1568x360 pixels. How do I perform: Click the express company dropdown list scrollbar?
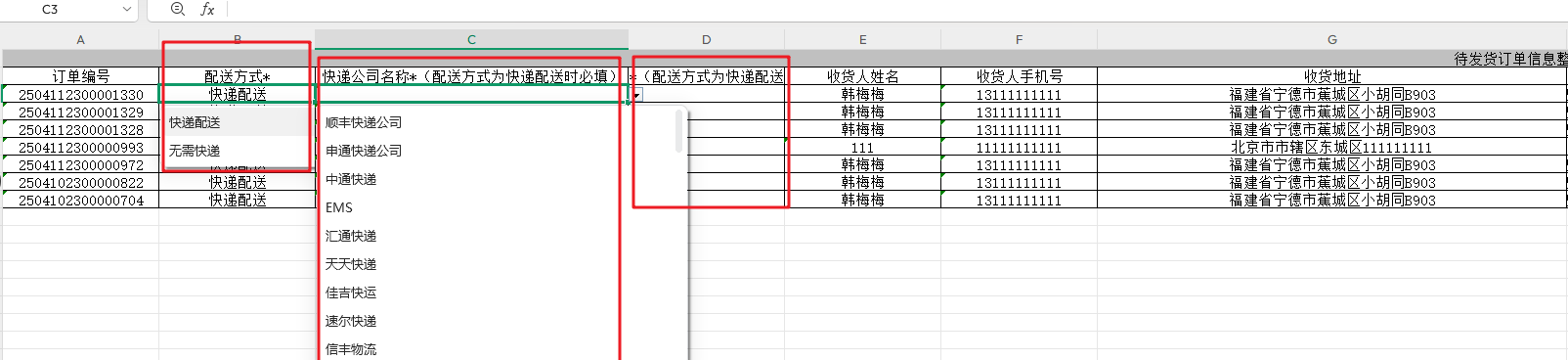(679, 132)
